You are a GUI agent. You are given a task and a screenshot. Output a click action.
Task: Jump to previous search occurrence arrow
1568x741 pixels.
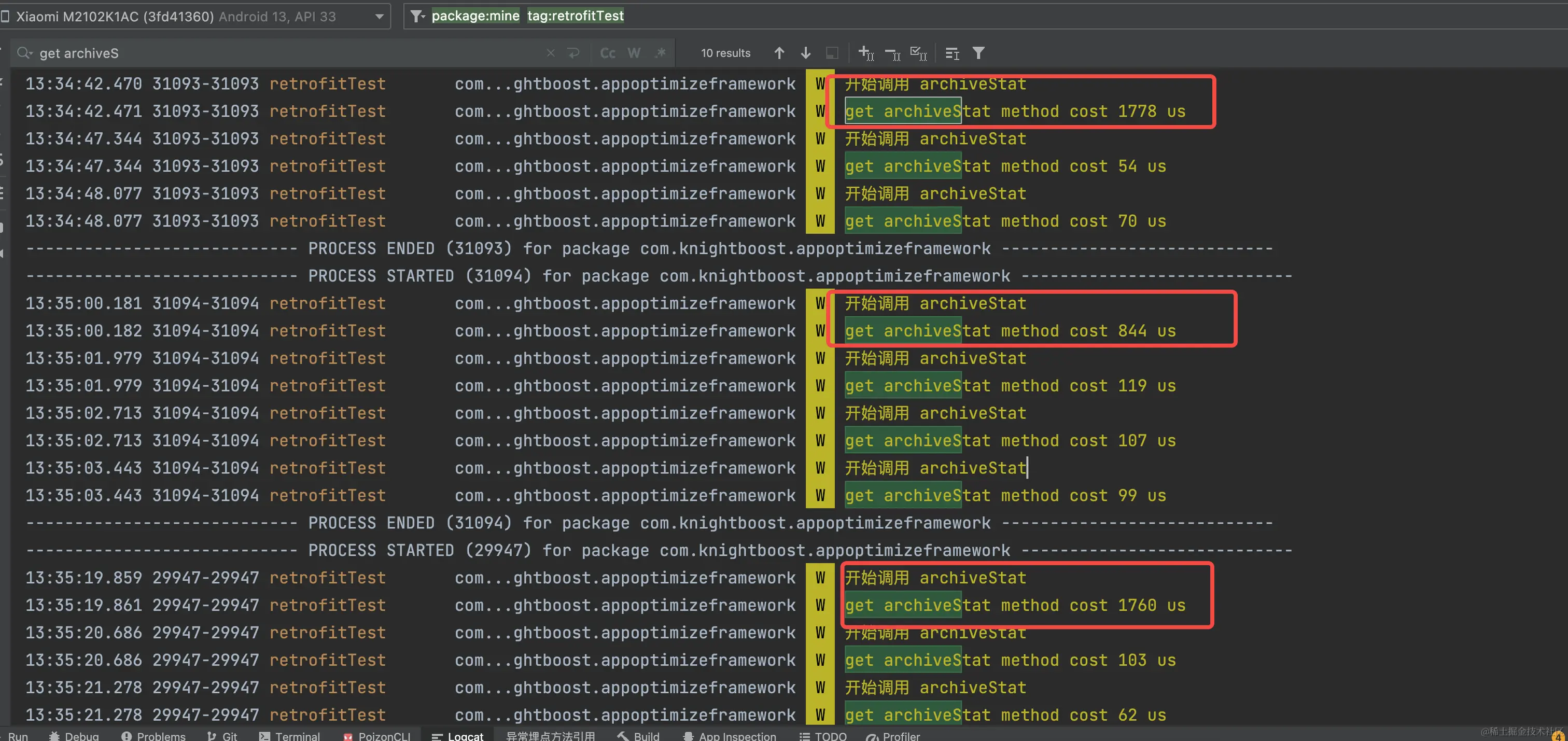pos(779,53)
